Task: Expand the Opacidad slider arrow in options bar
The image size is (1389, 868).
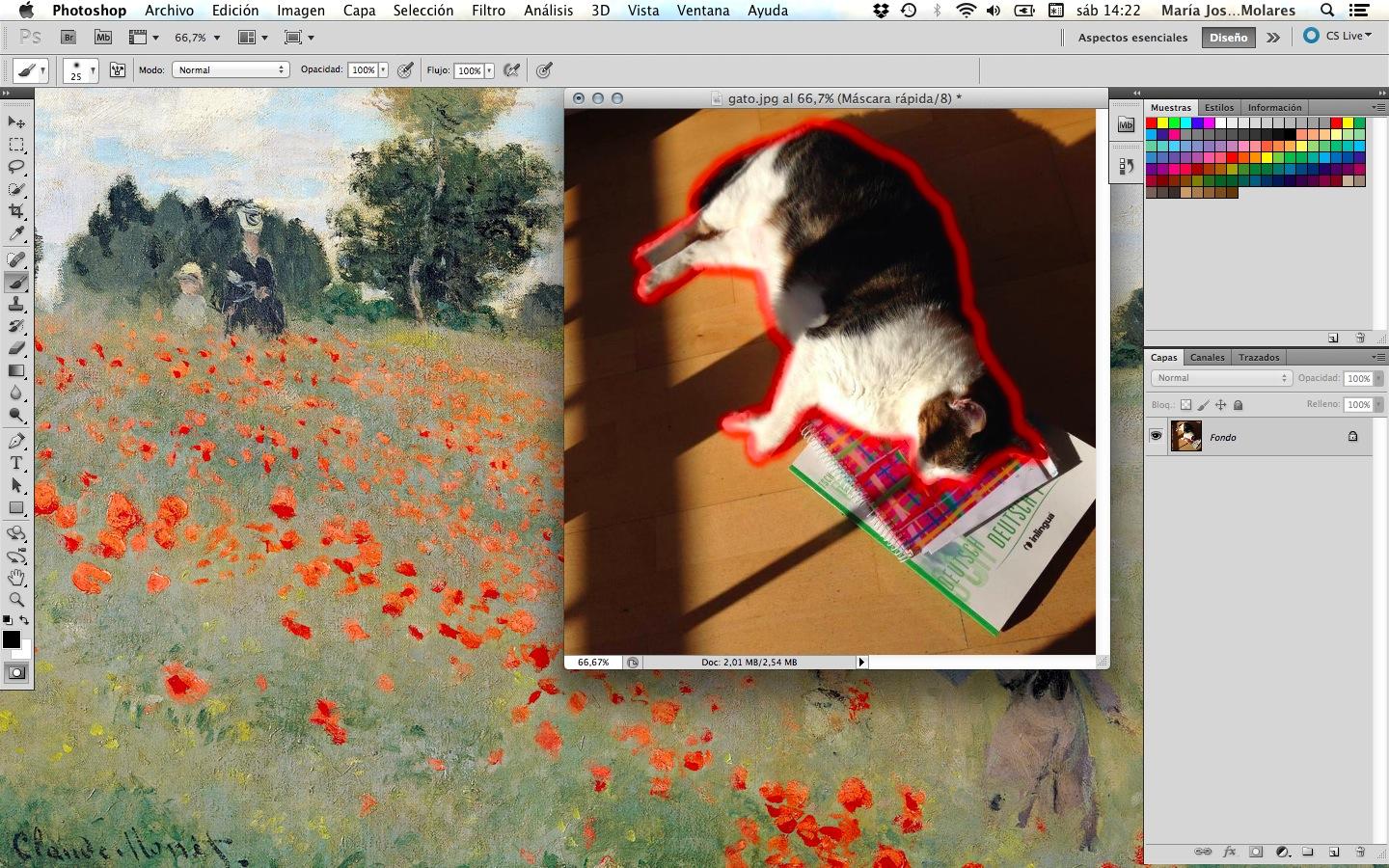Action: 383,70
